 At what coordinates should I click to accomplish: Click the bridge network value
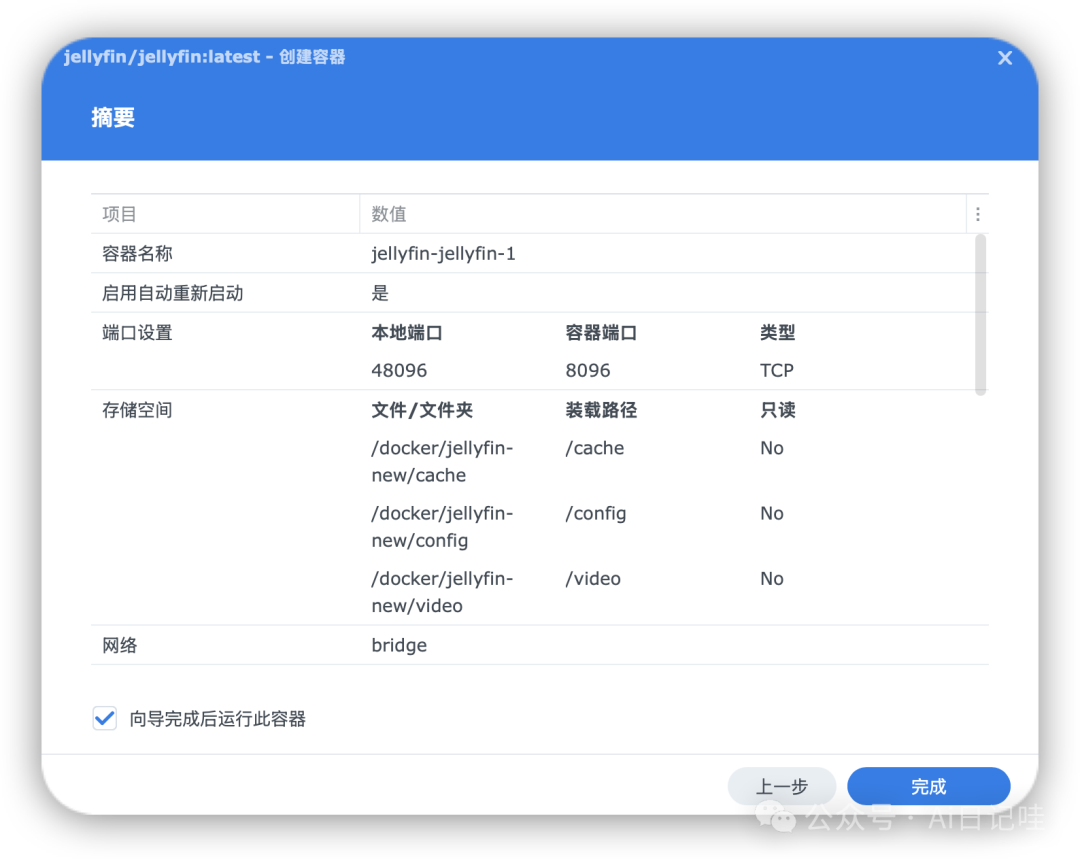399,645
